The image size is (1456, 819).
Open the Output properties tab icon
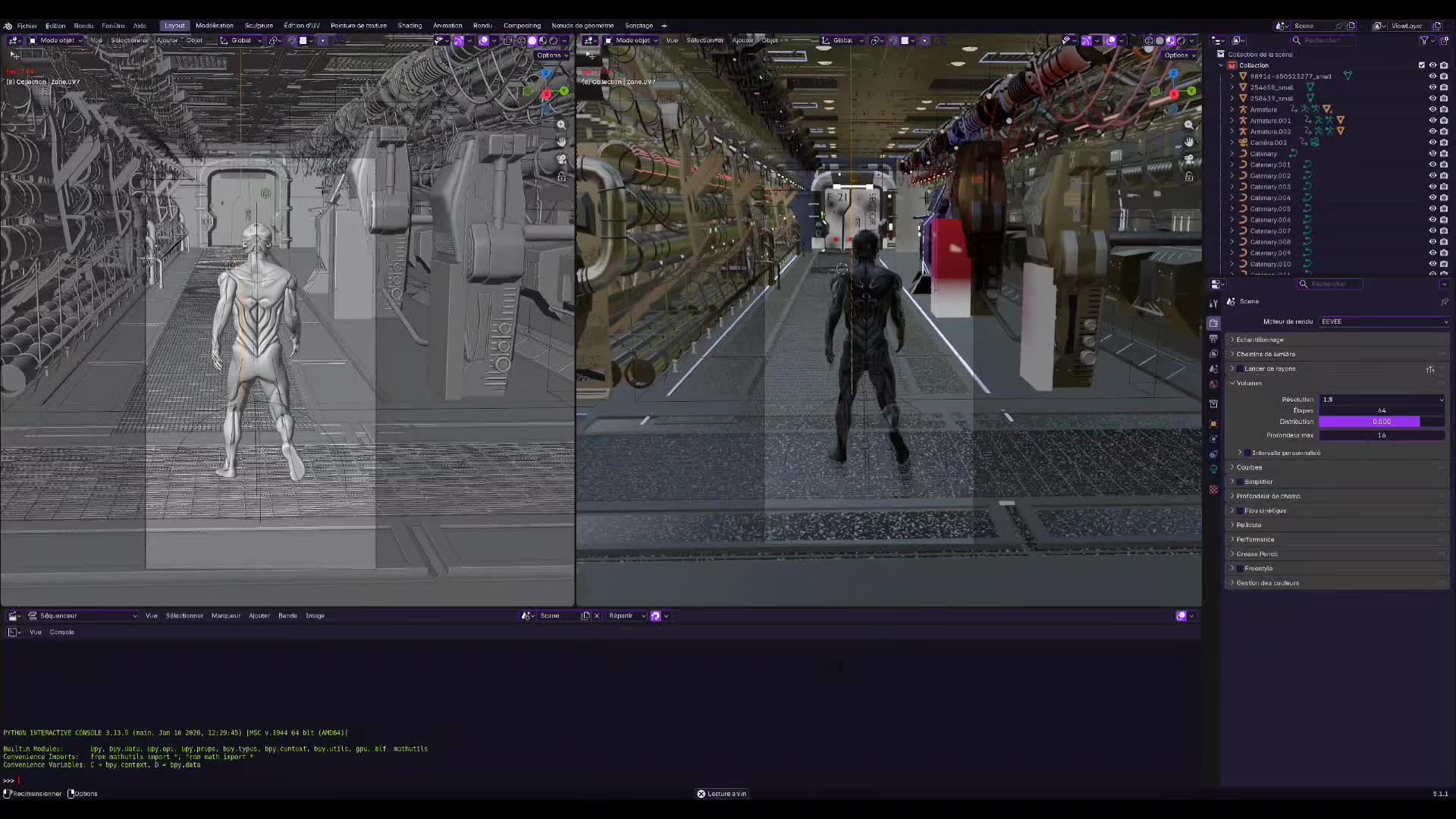point(1213,338)
